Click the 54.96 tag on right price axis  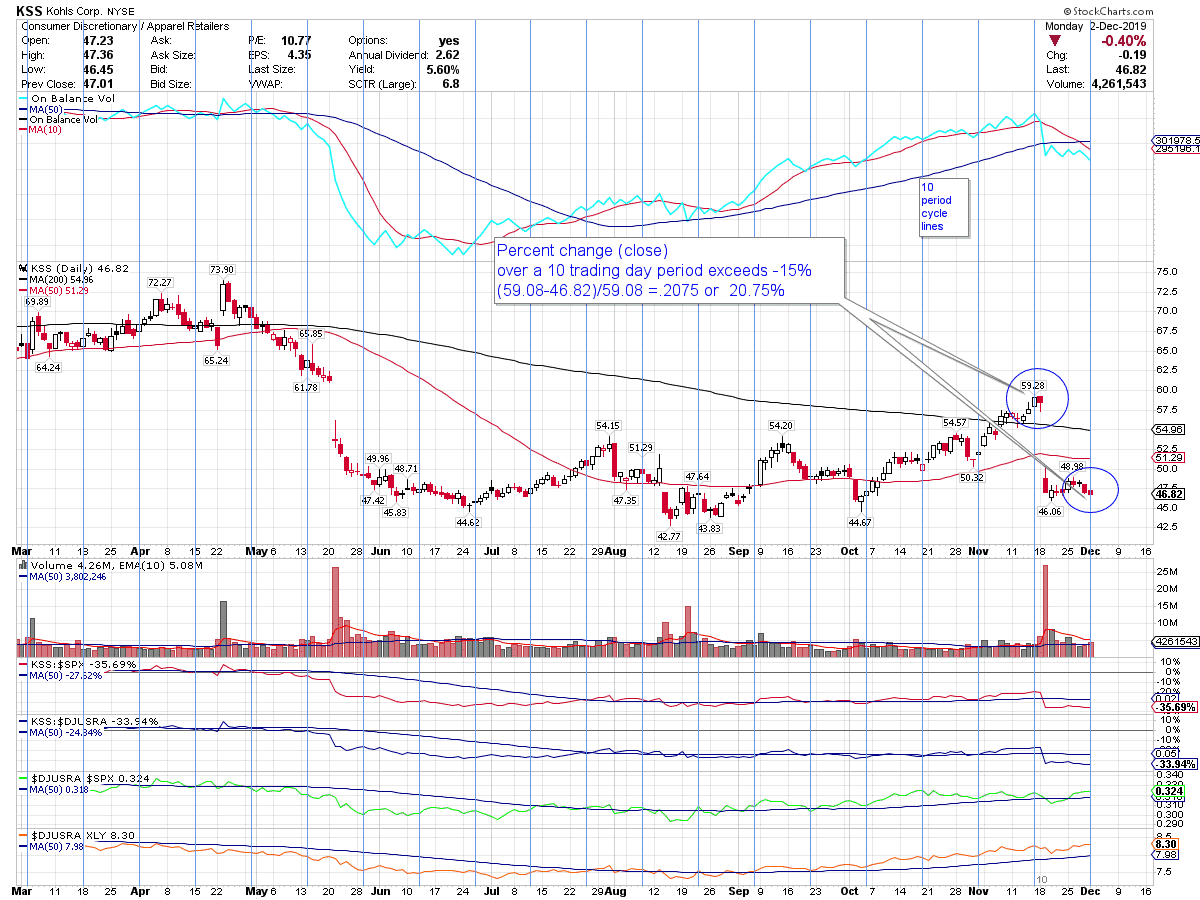click(1169, 429)
